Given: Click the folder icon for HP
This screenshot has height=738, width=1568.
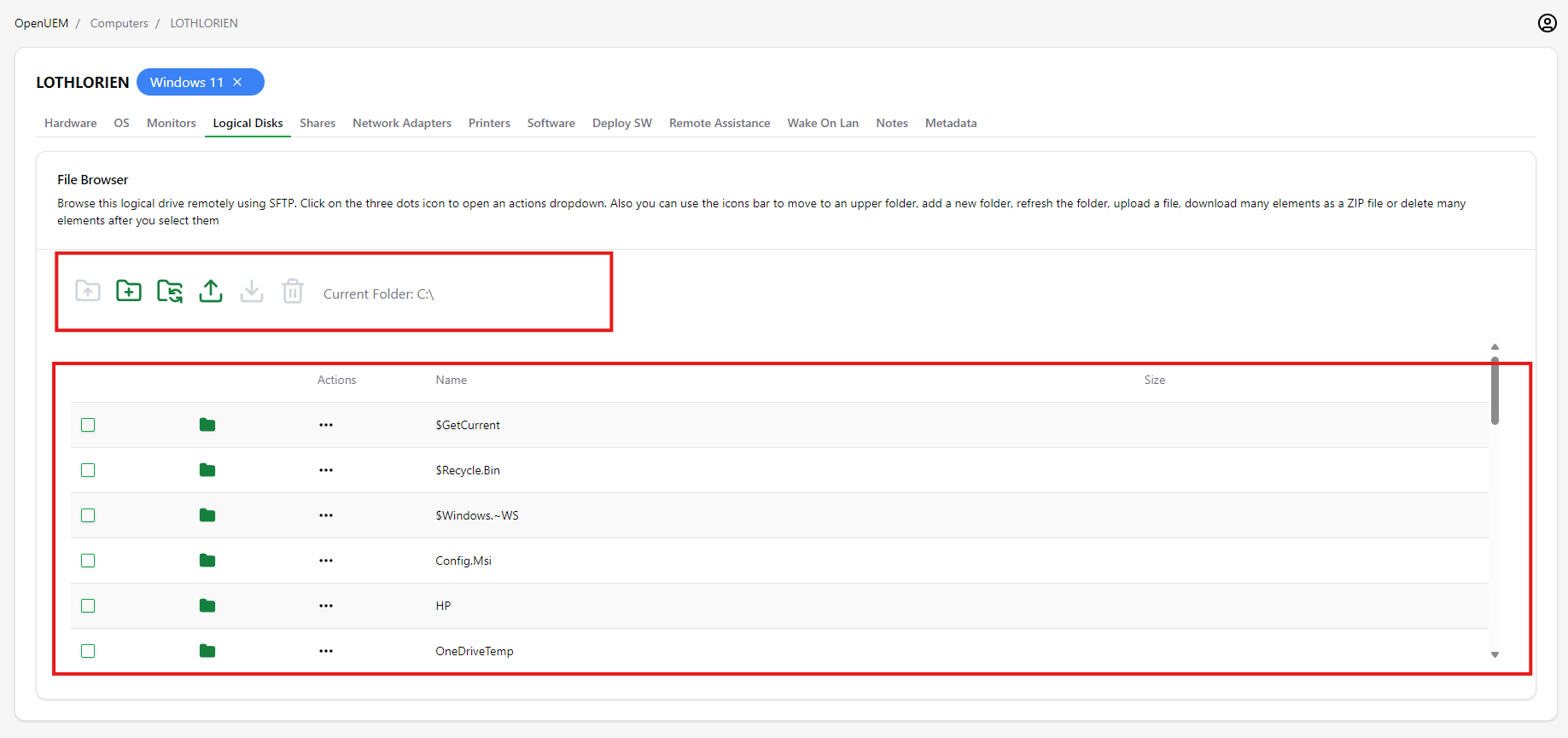Looking at the screenshot, I should coord(207,606).
